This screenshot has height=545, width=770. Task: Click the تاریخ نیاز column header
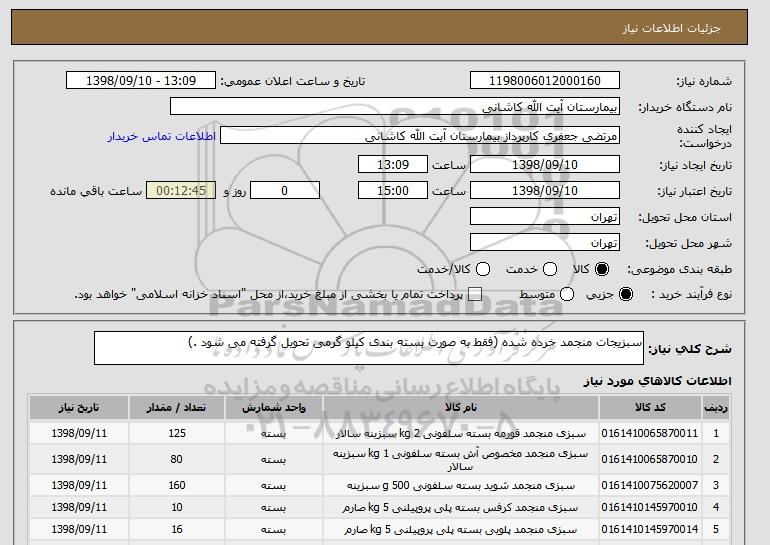click(x=79, y=408)
